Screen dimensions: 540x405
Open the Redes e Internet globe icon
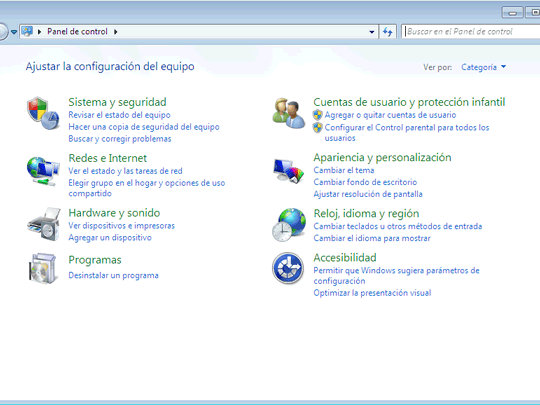point(43,171)
